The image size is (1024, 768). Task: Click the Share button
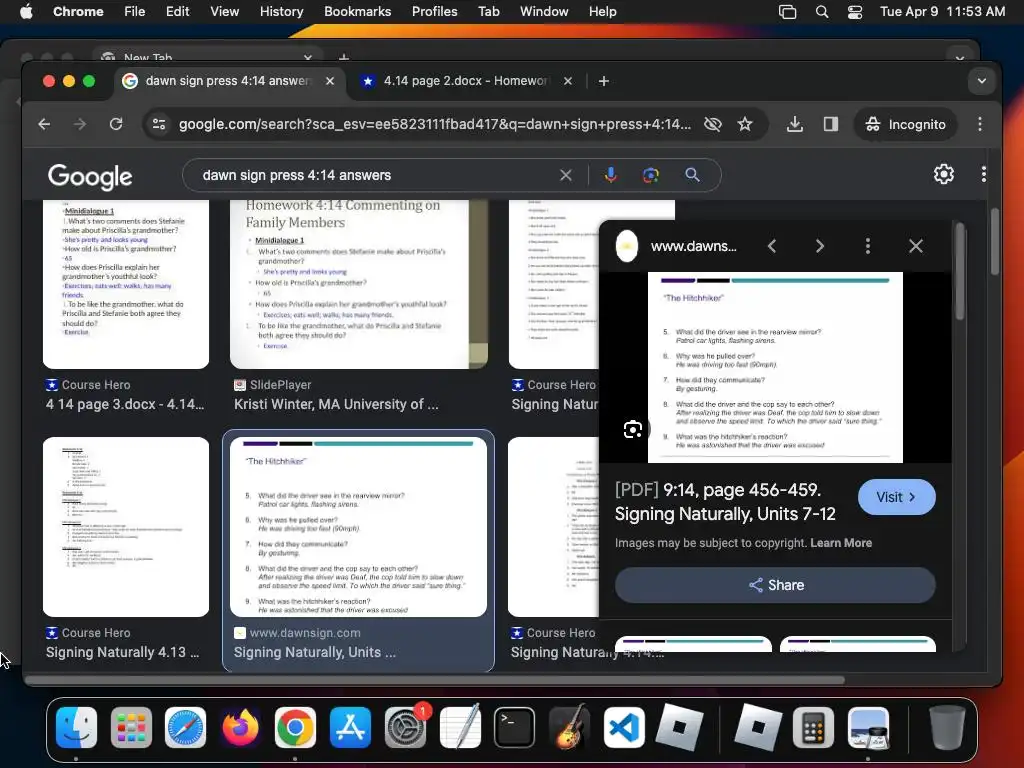(775, 585)
